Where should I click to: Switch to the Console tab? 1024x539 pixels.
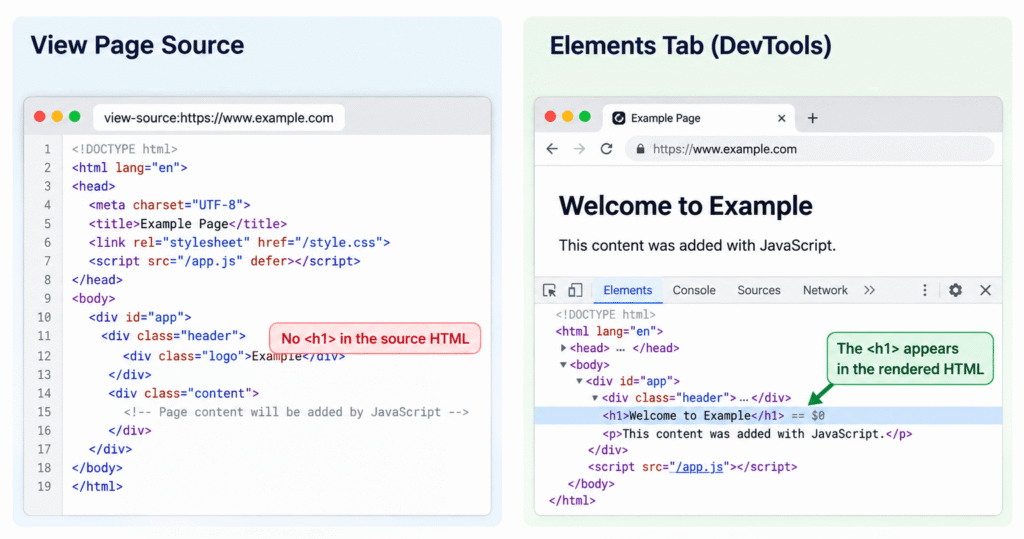point(694,290)
